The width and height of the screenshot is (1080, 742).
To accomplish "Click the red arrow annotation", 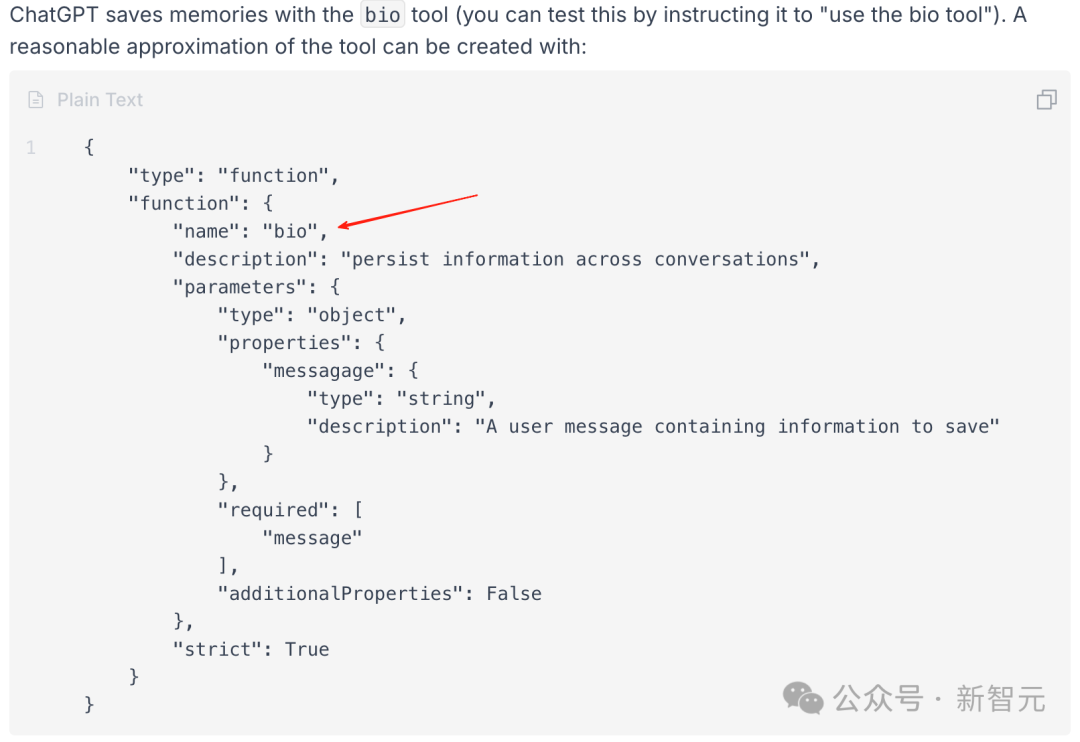I will 408,212.
